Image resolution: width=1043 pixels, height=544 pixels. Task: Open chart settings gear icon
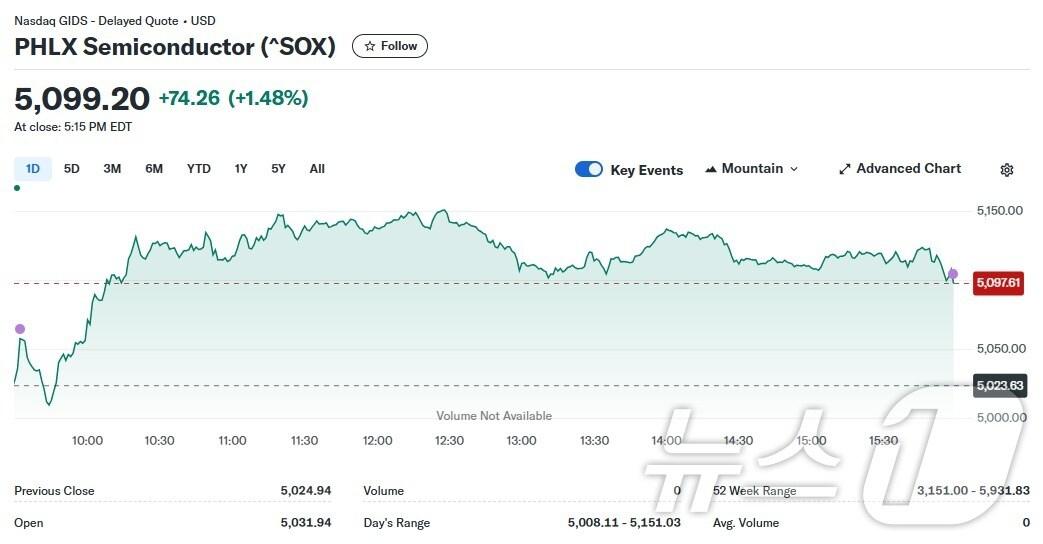pyautogui.click(x=1007, y=170)
